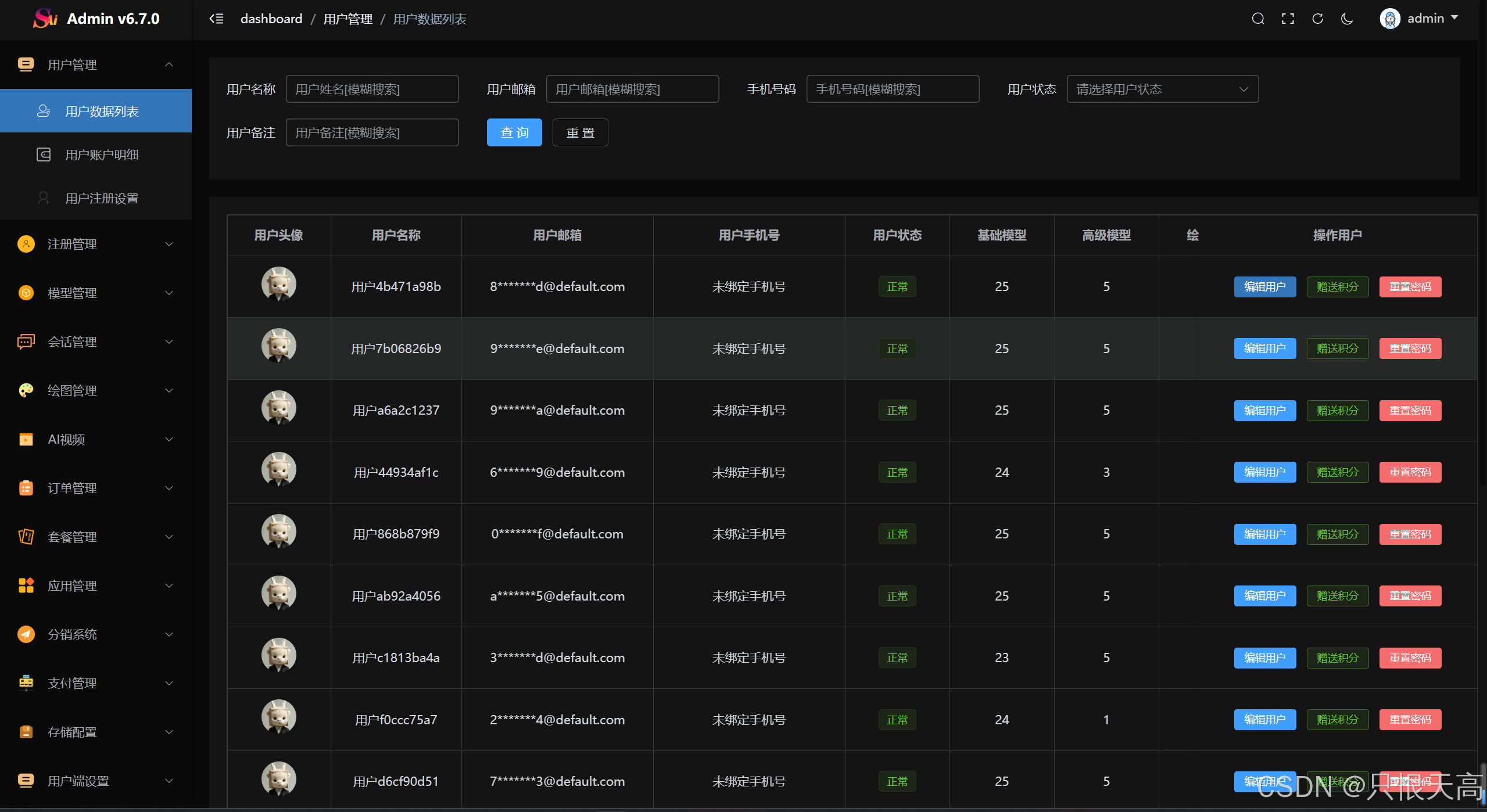Open the 用户状态 select dropdown
This screenshot has width=1487, height=812.
(x=1162, y=89)
